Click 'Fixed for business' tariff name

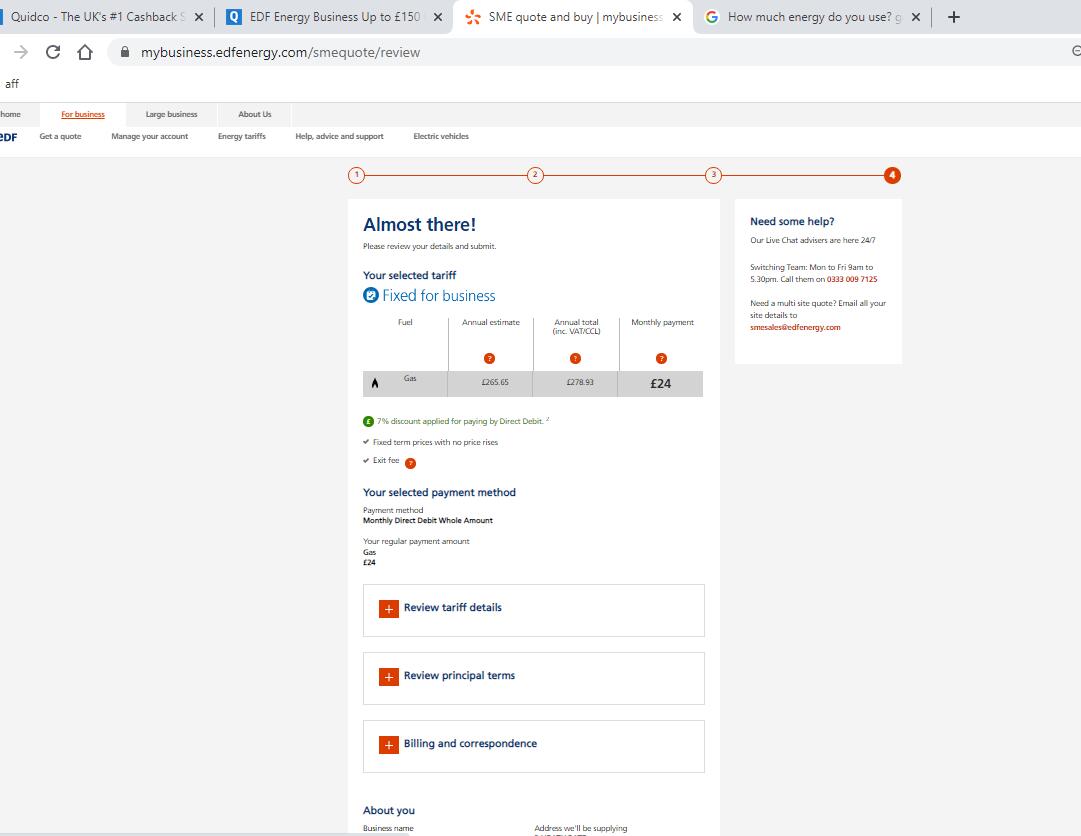click(x=438, y=296)
